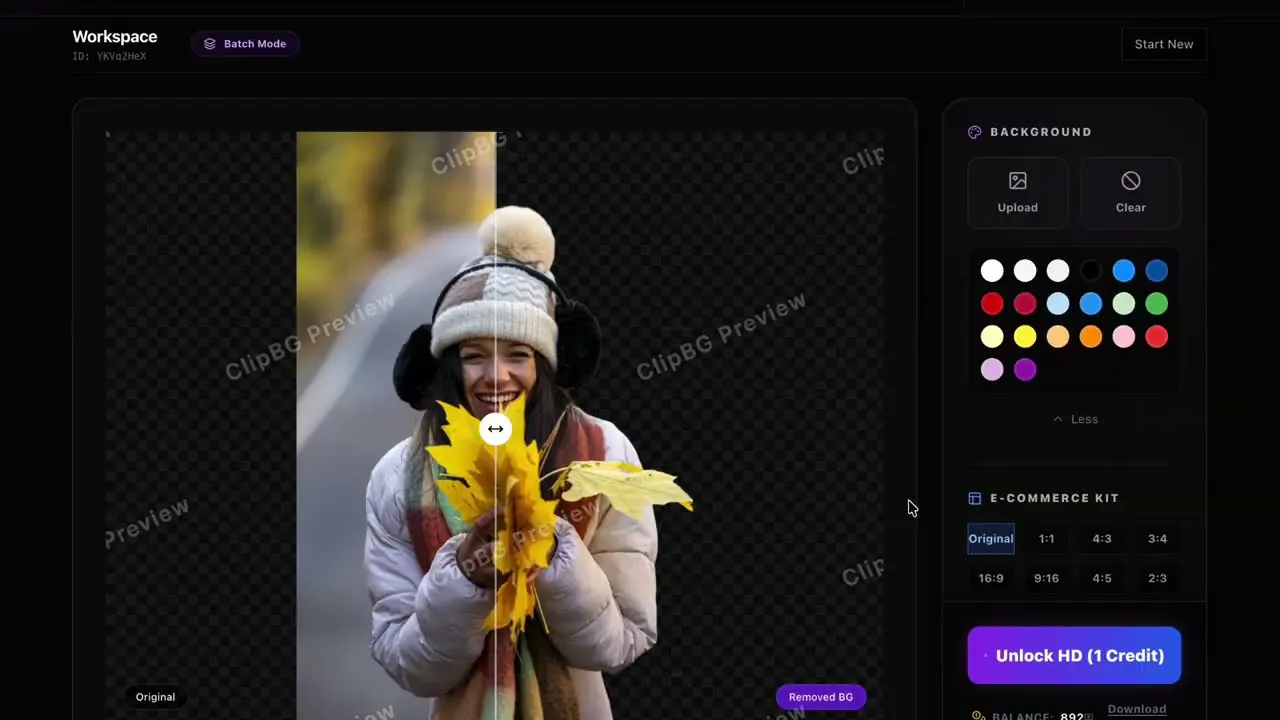Click the layout icon beside E-COMMERCE KIT
Screen dimensions: 1280x720
click(975, 498)
